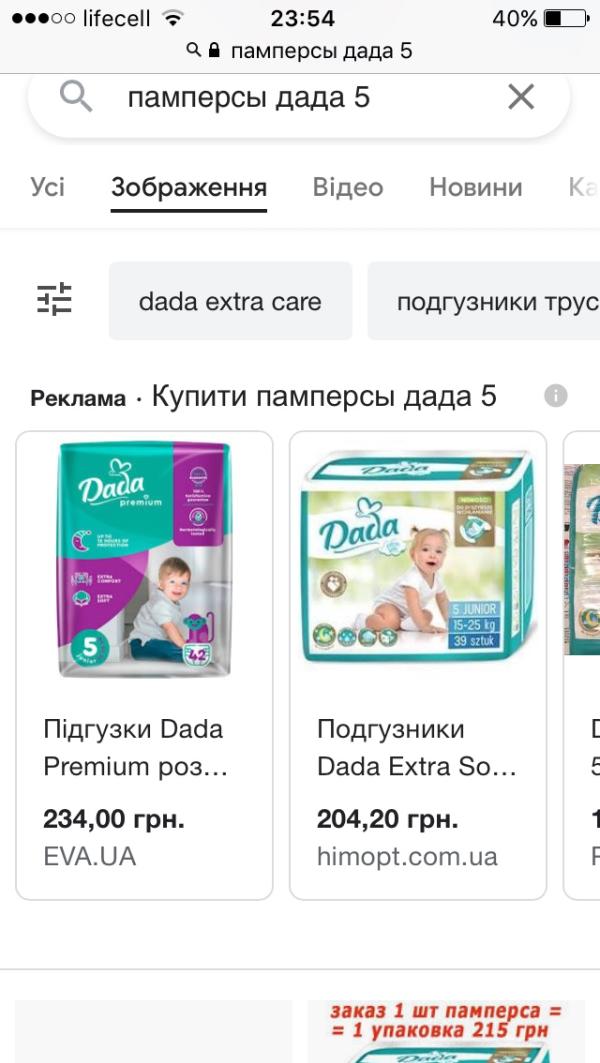
Task: Visit the EVA.UA seller link
Action: click(x=90, y=856)
